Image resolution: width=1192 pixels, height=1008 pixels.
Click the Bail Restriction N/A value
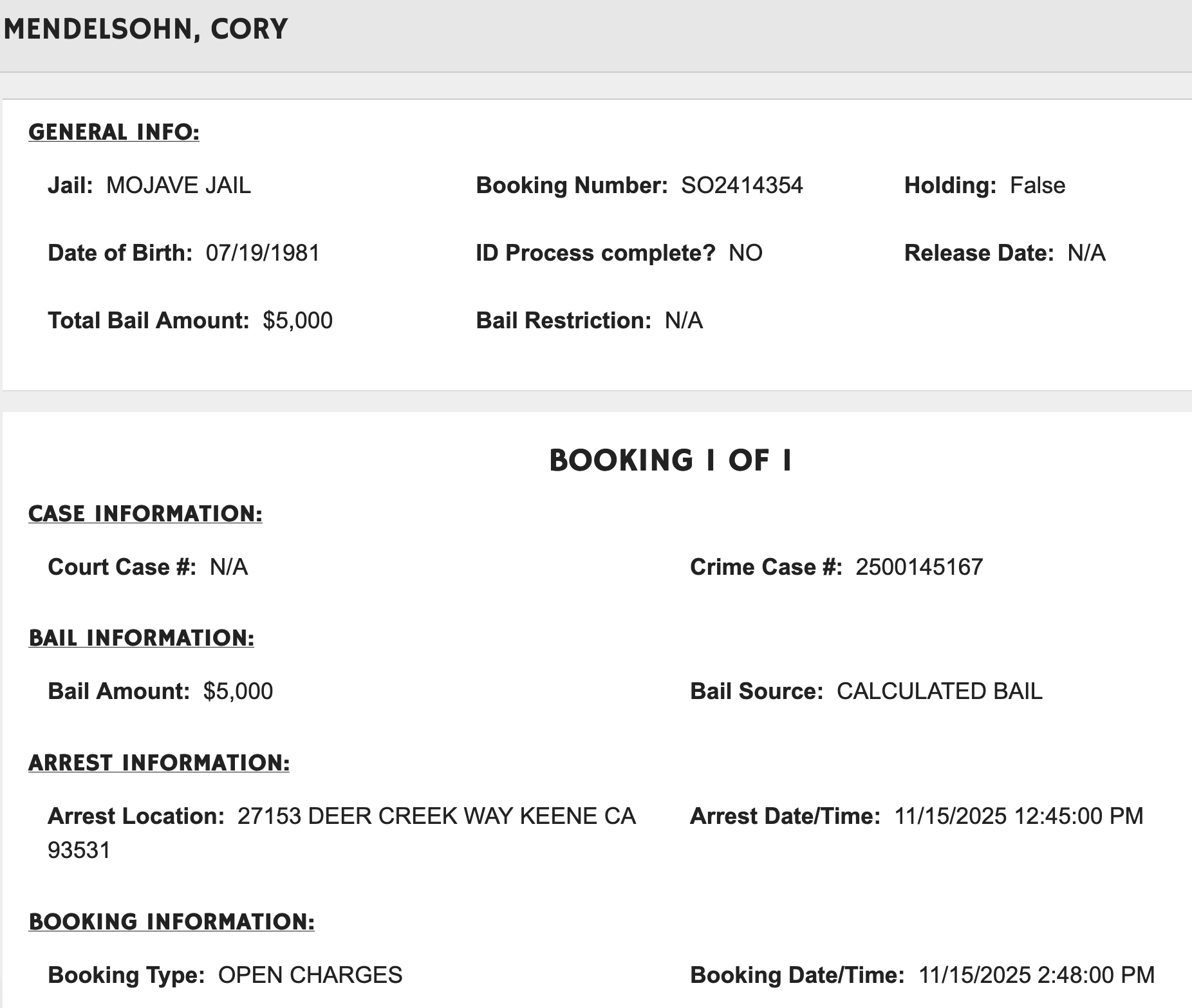pyautogui.click(x=684, y=321)
